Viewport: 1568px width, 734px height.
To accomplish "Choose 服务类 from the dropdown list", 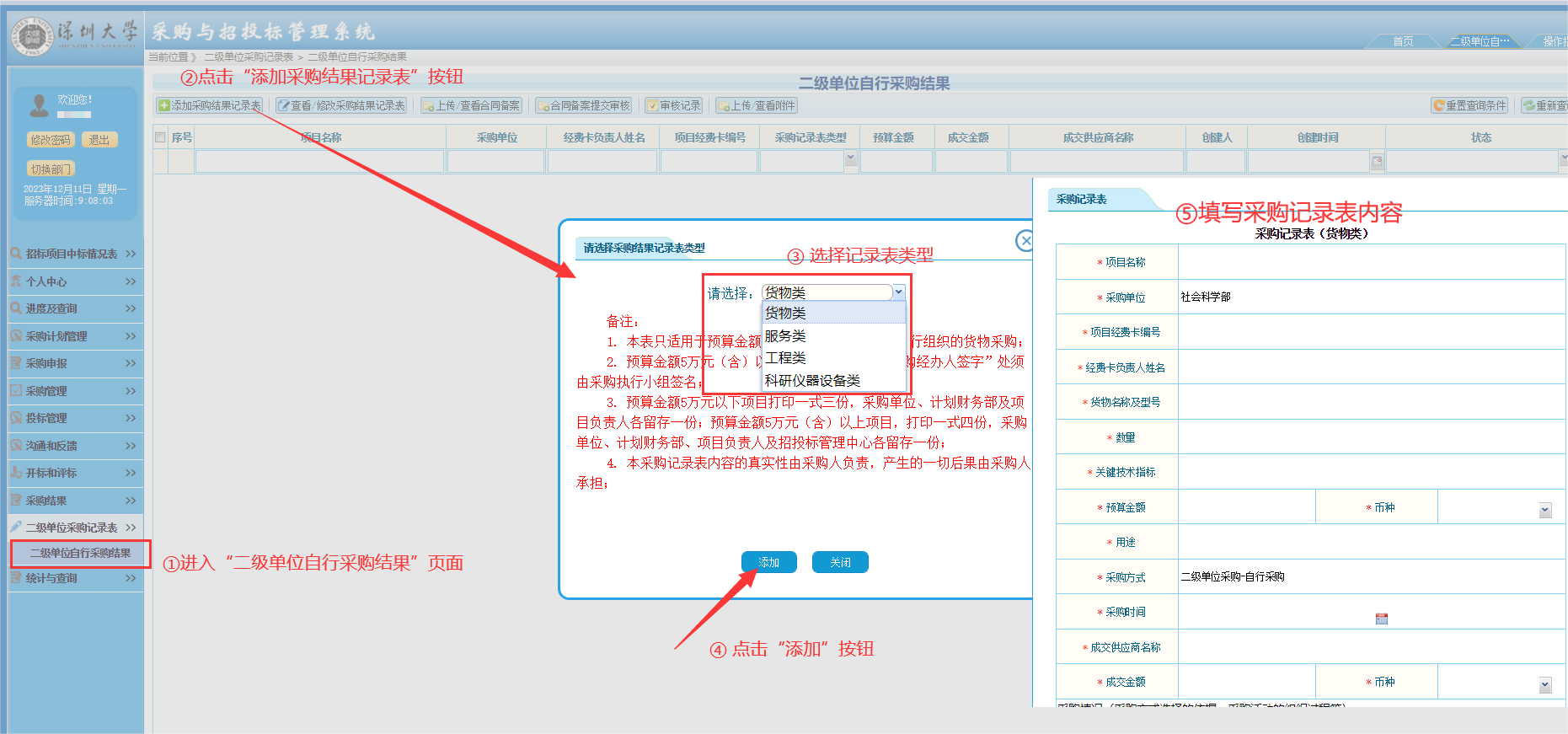I will tap(785, 335).
